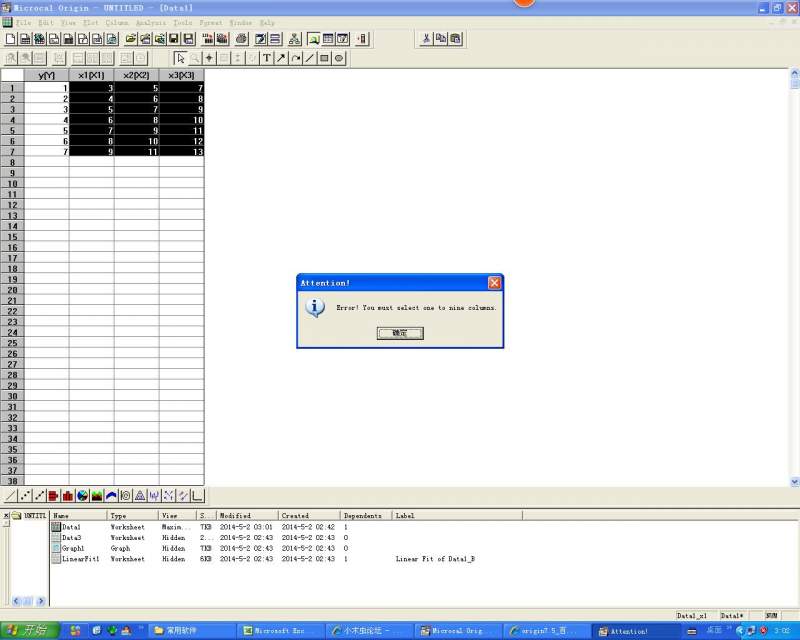This screenshot has height=640, width=800.
Task: Open the Column menu
Action: (x=117, y=23)
